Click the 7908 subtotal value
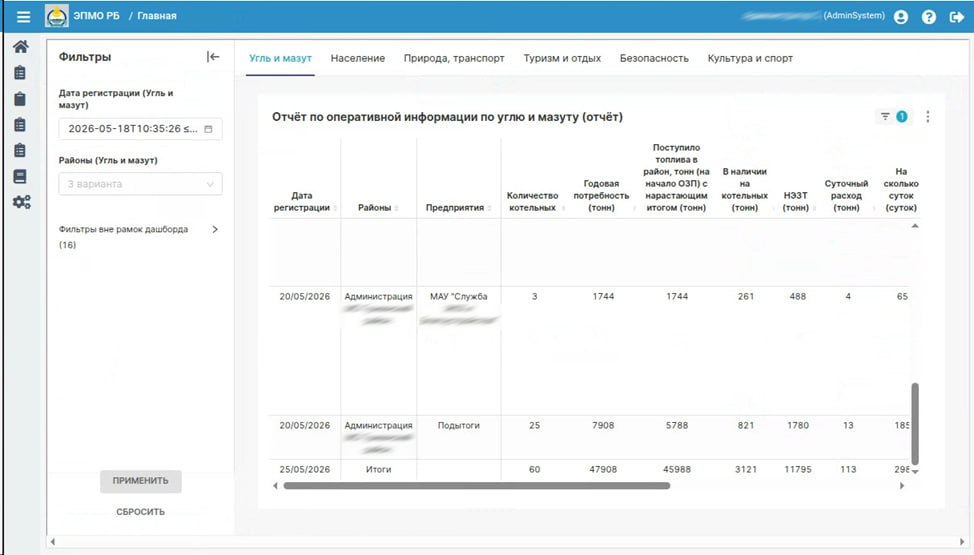The width and height of the screenshot is (974, 555). coord(603,426)
